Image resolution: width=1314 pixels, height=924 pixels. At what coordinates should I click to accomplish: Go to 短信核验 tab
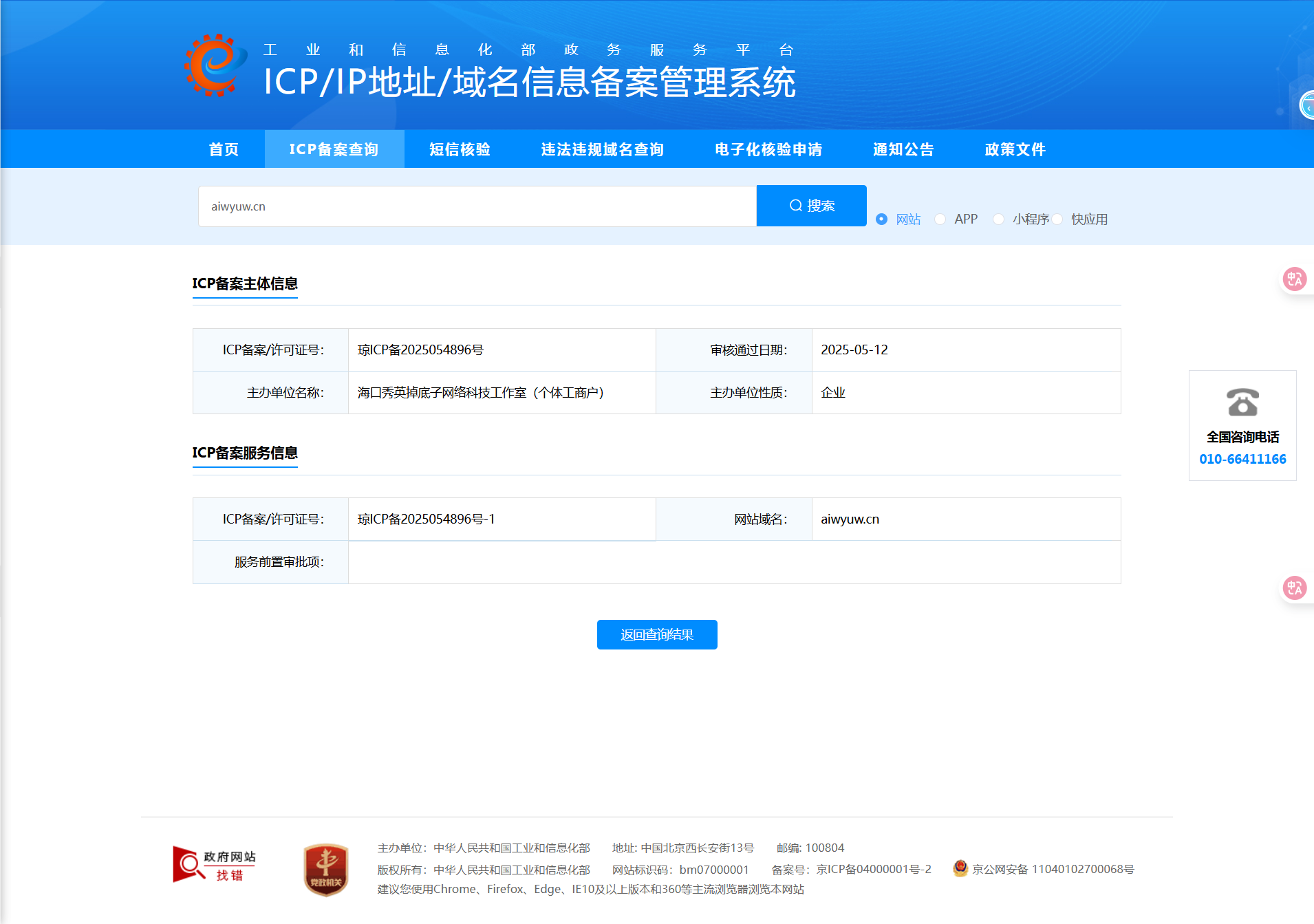[460, 149]
